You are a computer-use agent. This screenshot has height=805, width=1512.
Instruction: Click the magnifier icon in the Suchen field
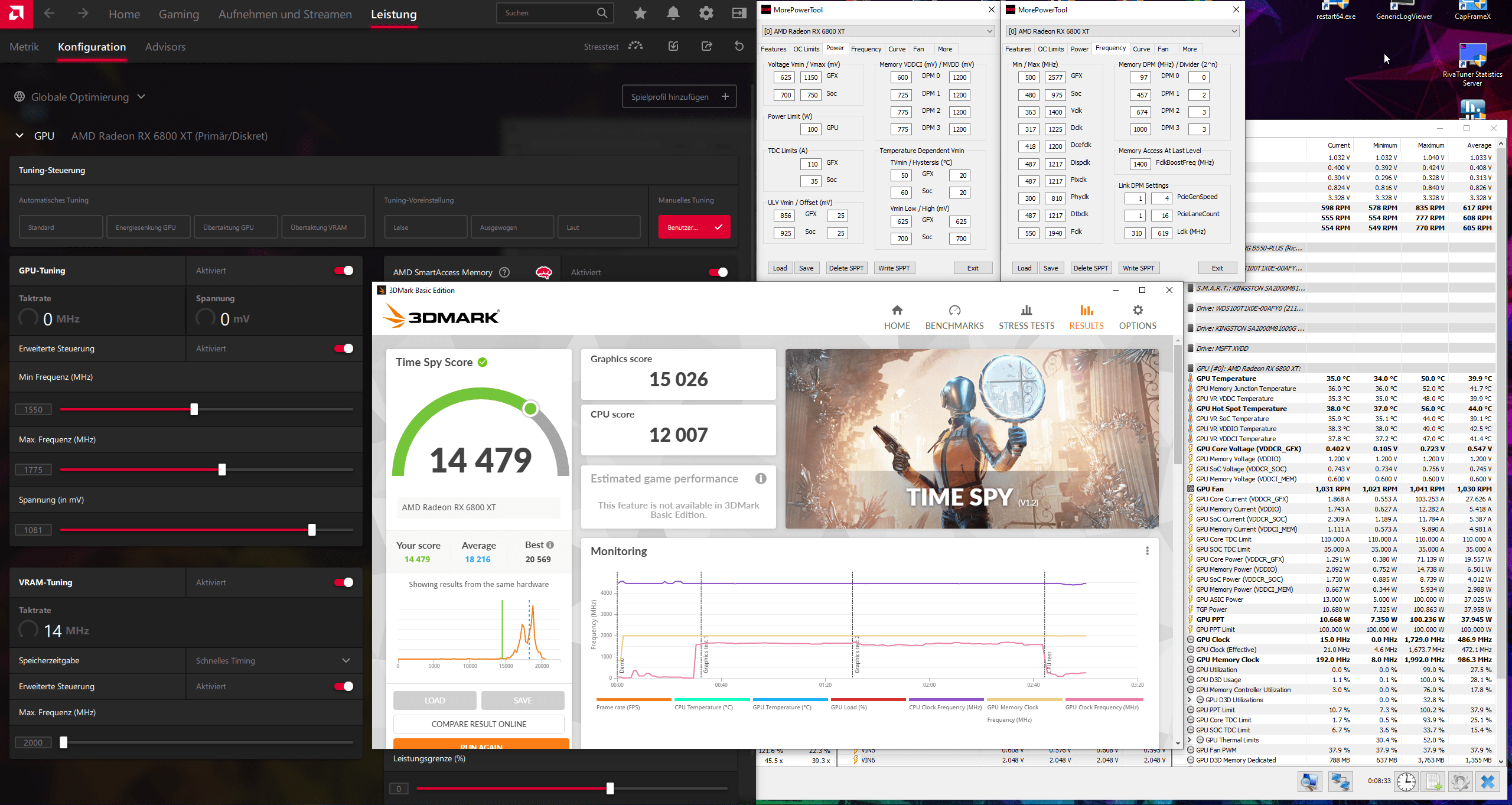pyautogui.click(x=602, y=13)
